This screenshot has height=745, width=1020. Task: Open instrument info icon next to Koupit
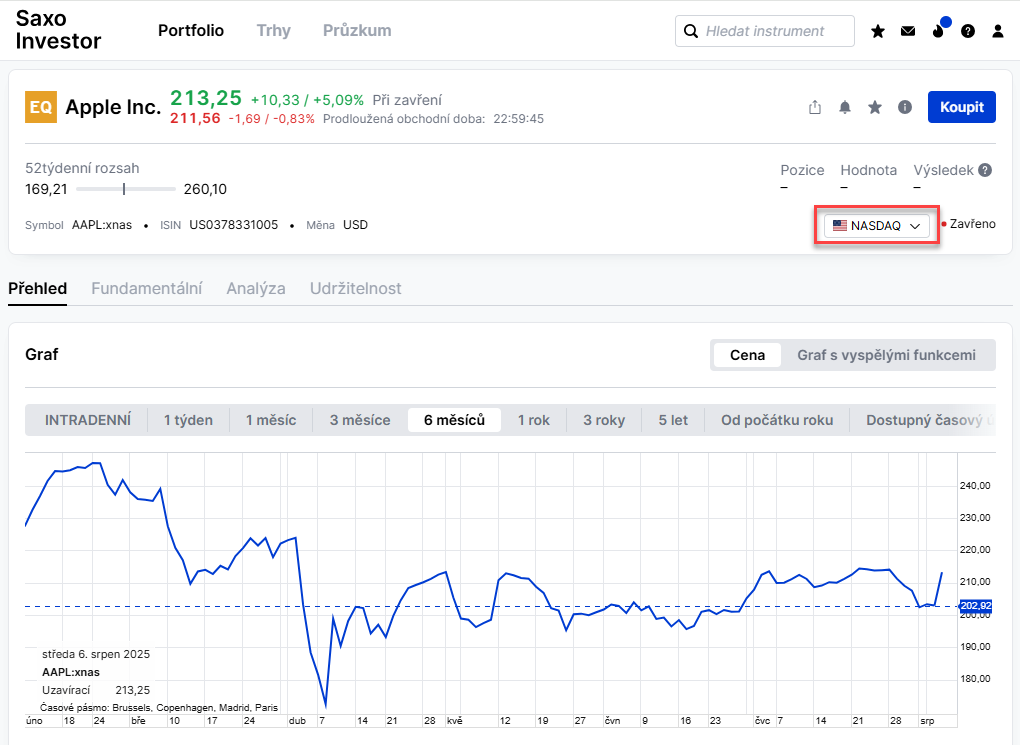(x=905, y=107)
